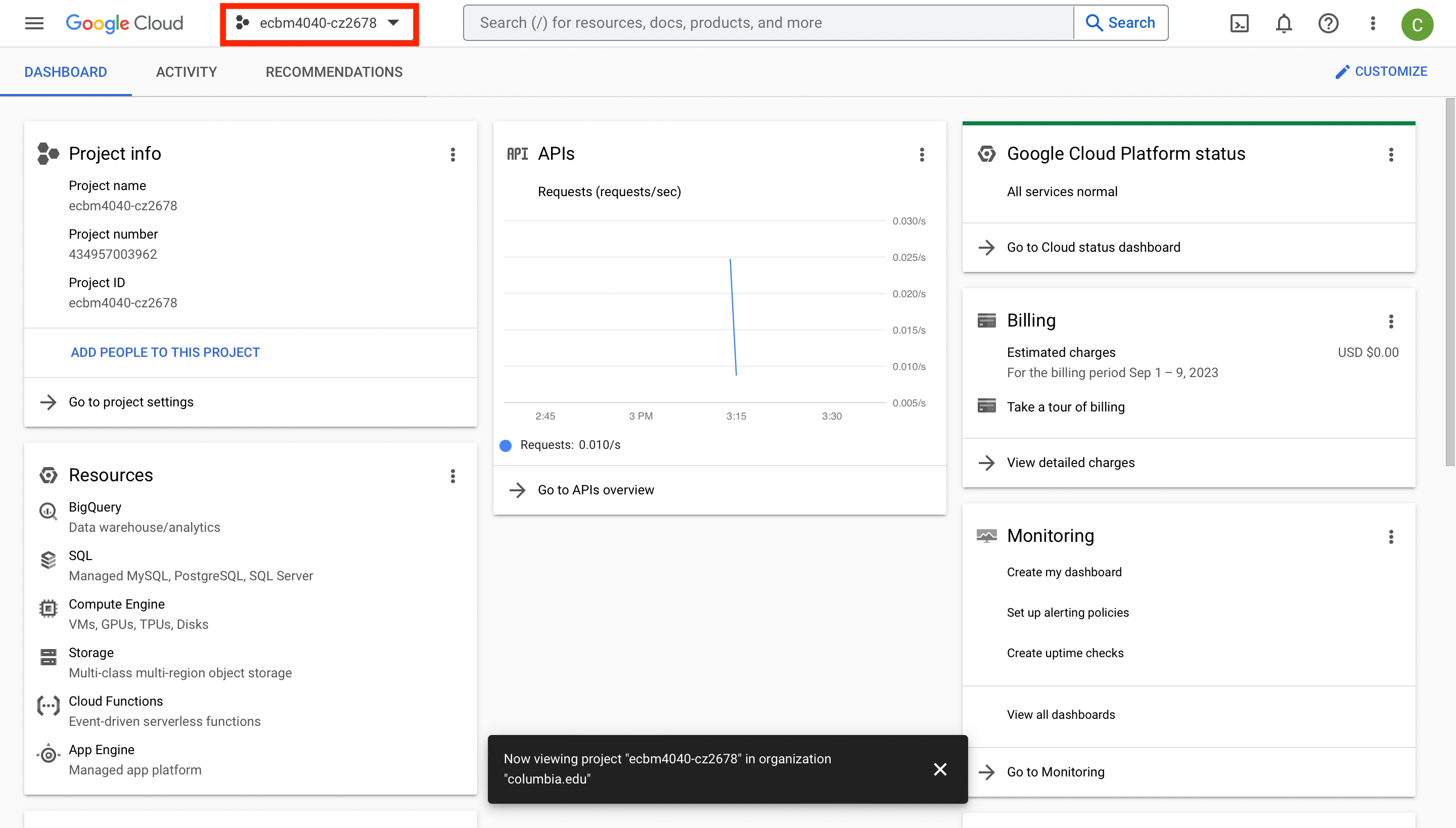The image size is (1456, 828).
Task: Open Billing card three-dot menu
Action: (1391, 321)
